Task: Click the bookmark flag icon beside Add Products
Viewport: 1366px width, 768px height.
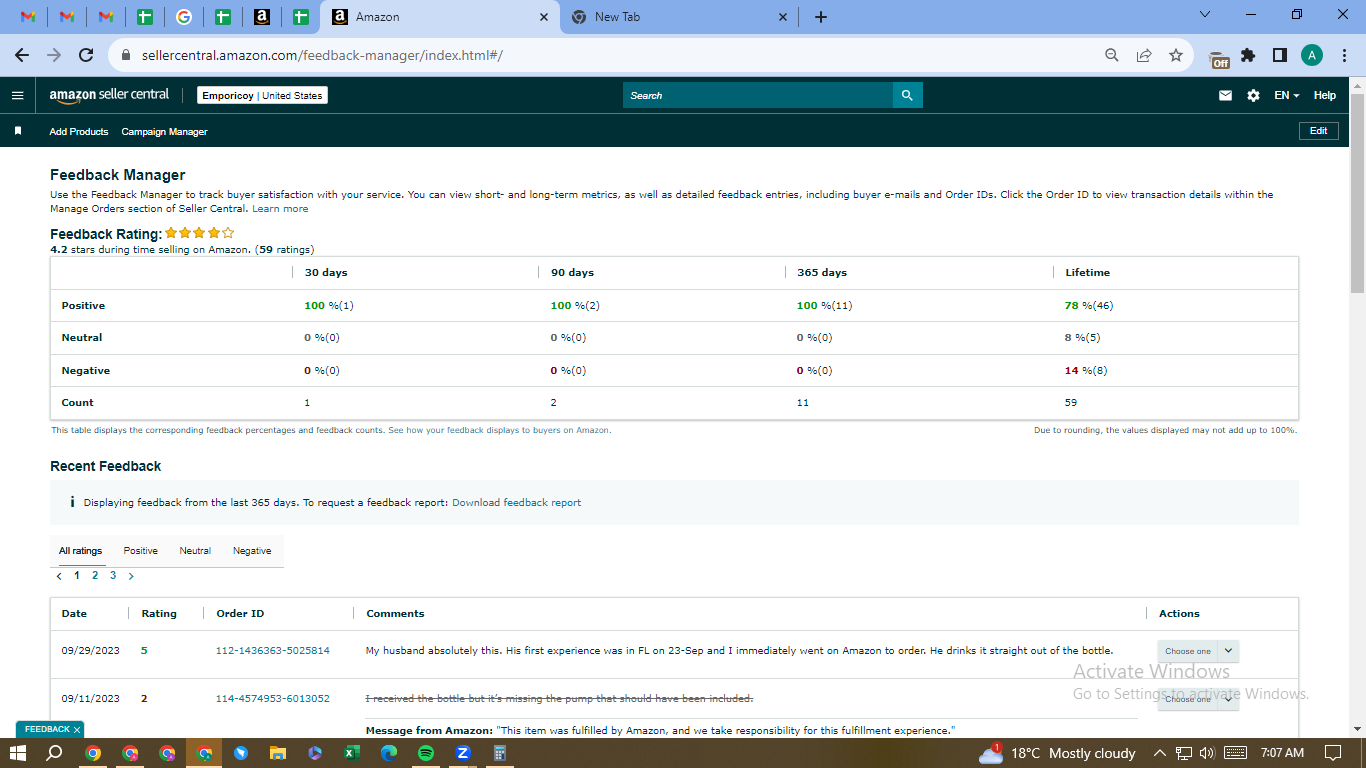Action: [17, 131]
